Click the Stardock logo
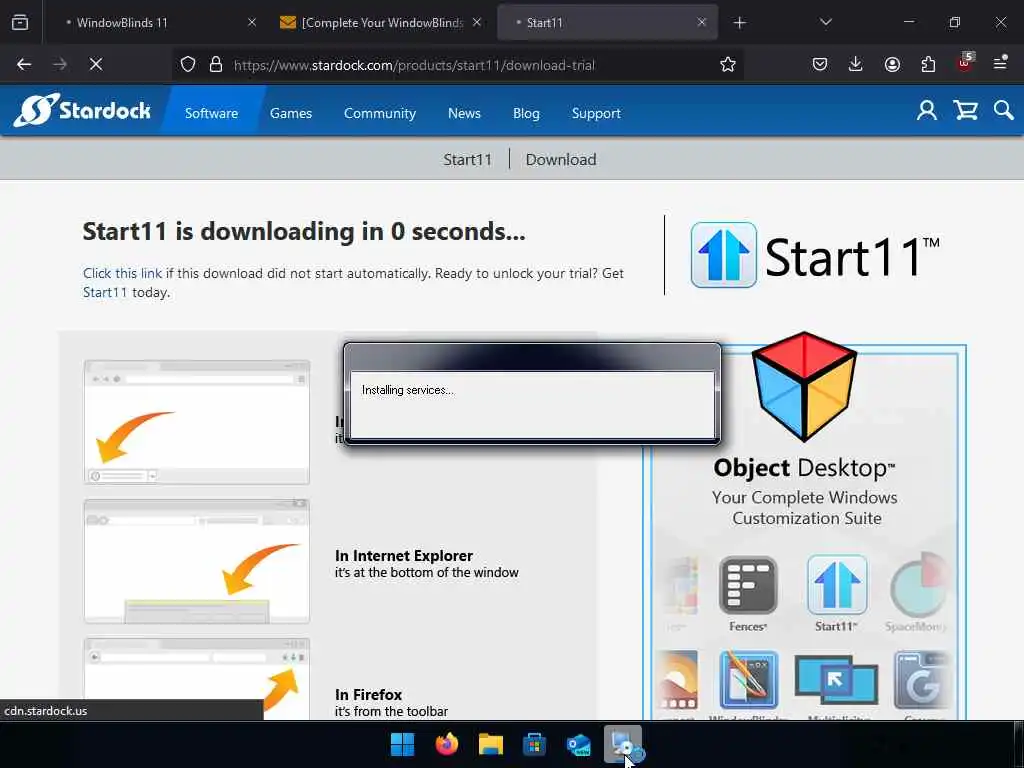Viewport: 1024px width, 768px height. tap(82, 110)
